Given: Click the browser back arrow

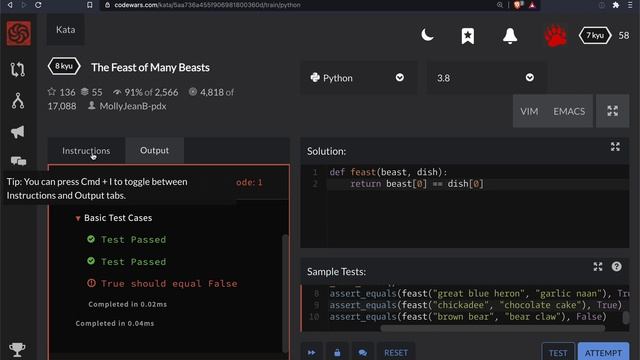Looking at the screenshot, I should (10, 5).
